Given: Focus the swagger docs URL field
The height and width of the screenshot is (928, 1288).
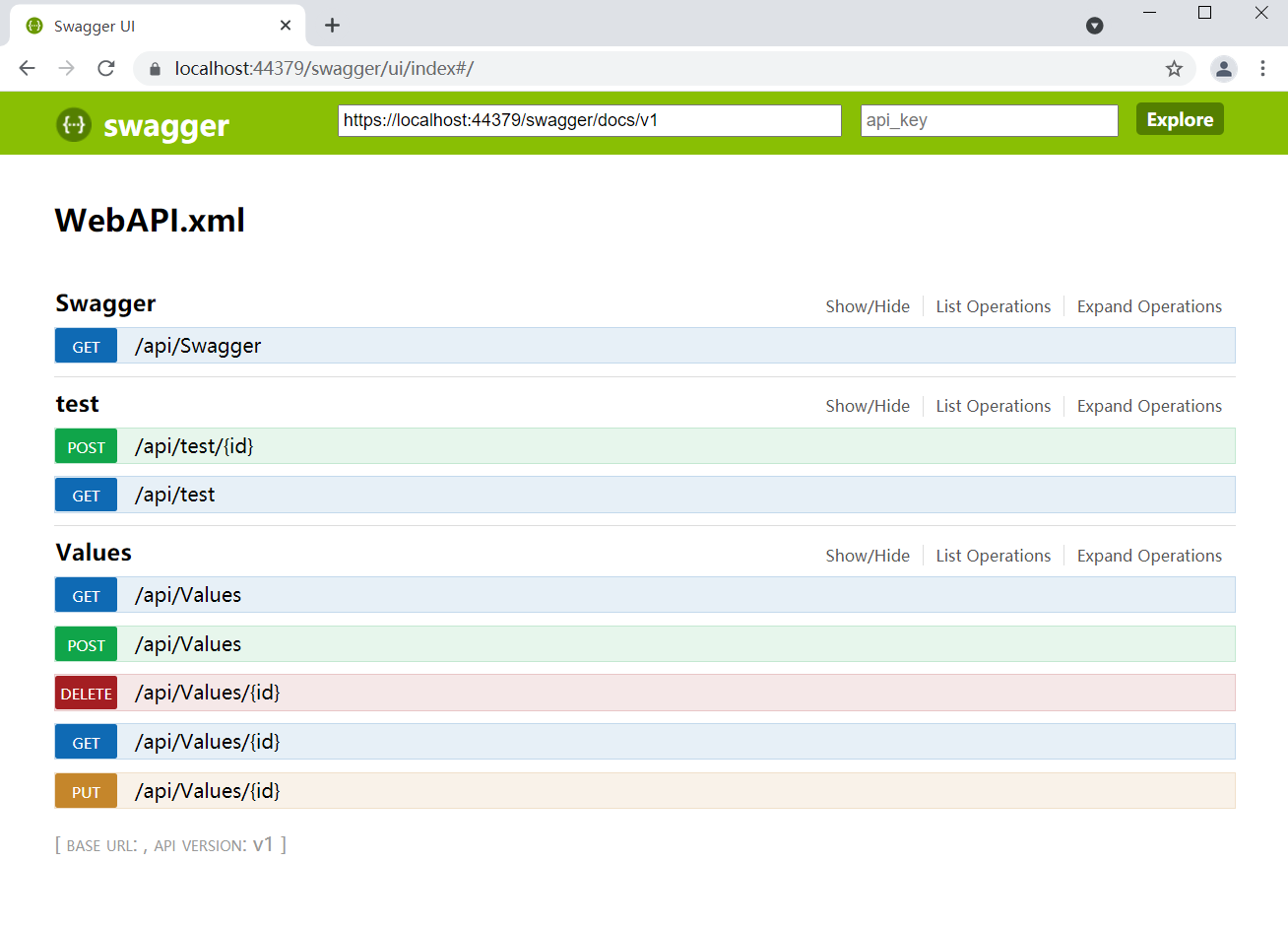Looking at the screenshot, I should pyautogui.click(x=590, y=120).
